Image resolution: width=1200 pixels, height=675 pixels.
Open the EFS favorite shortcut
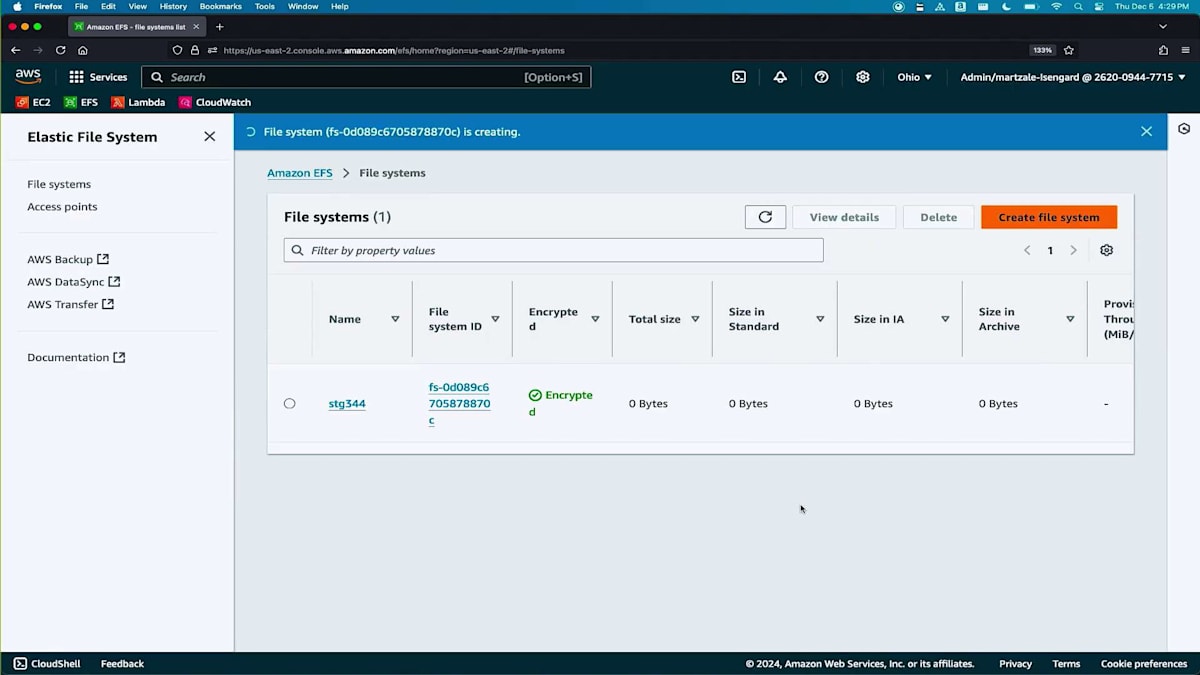[x=81, y=102]
